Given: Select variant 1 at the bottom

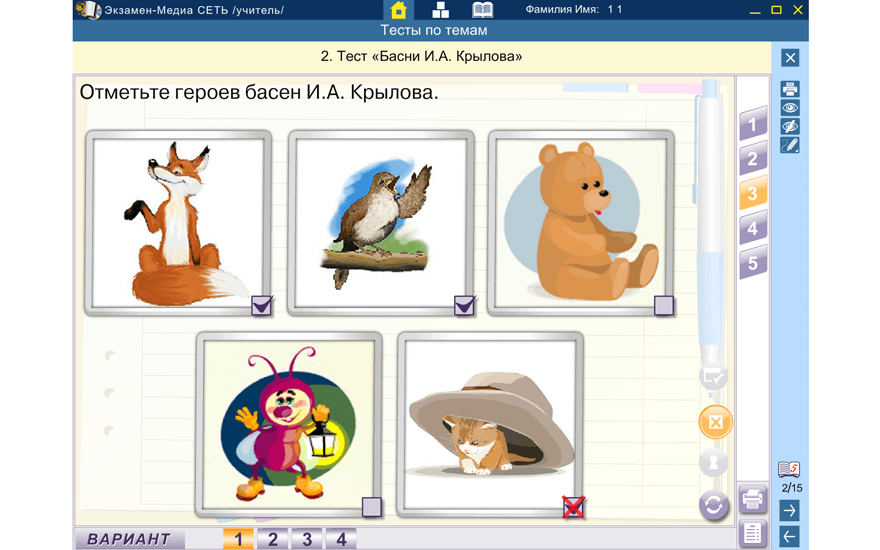Looking at the screenshot, I should pos(239,539).
